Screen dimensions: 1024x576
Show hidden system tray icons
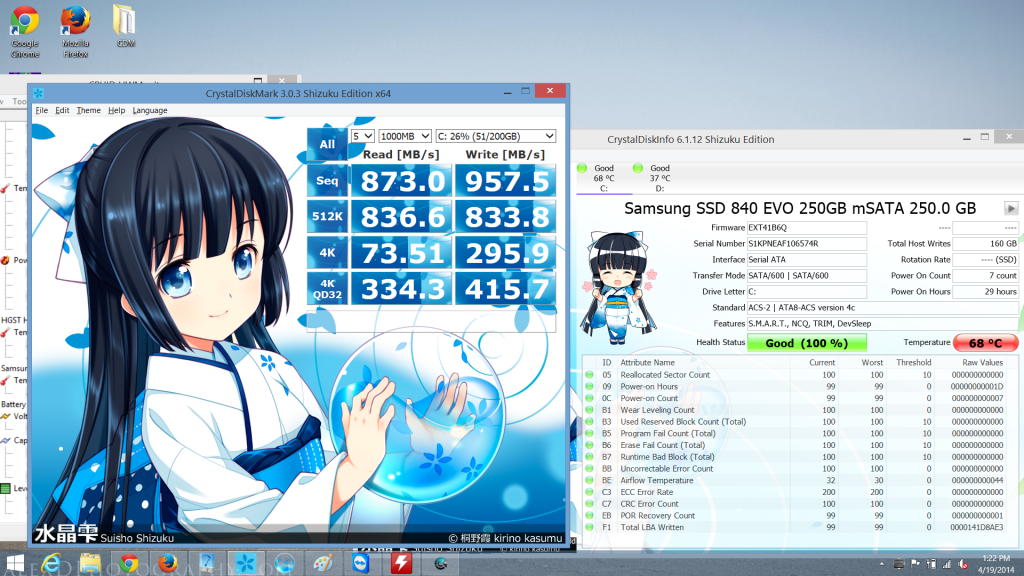[882, 564]
